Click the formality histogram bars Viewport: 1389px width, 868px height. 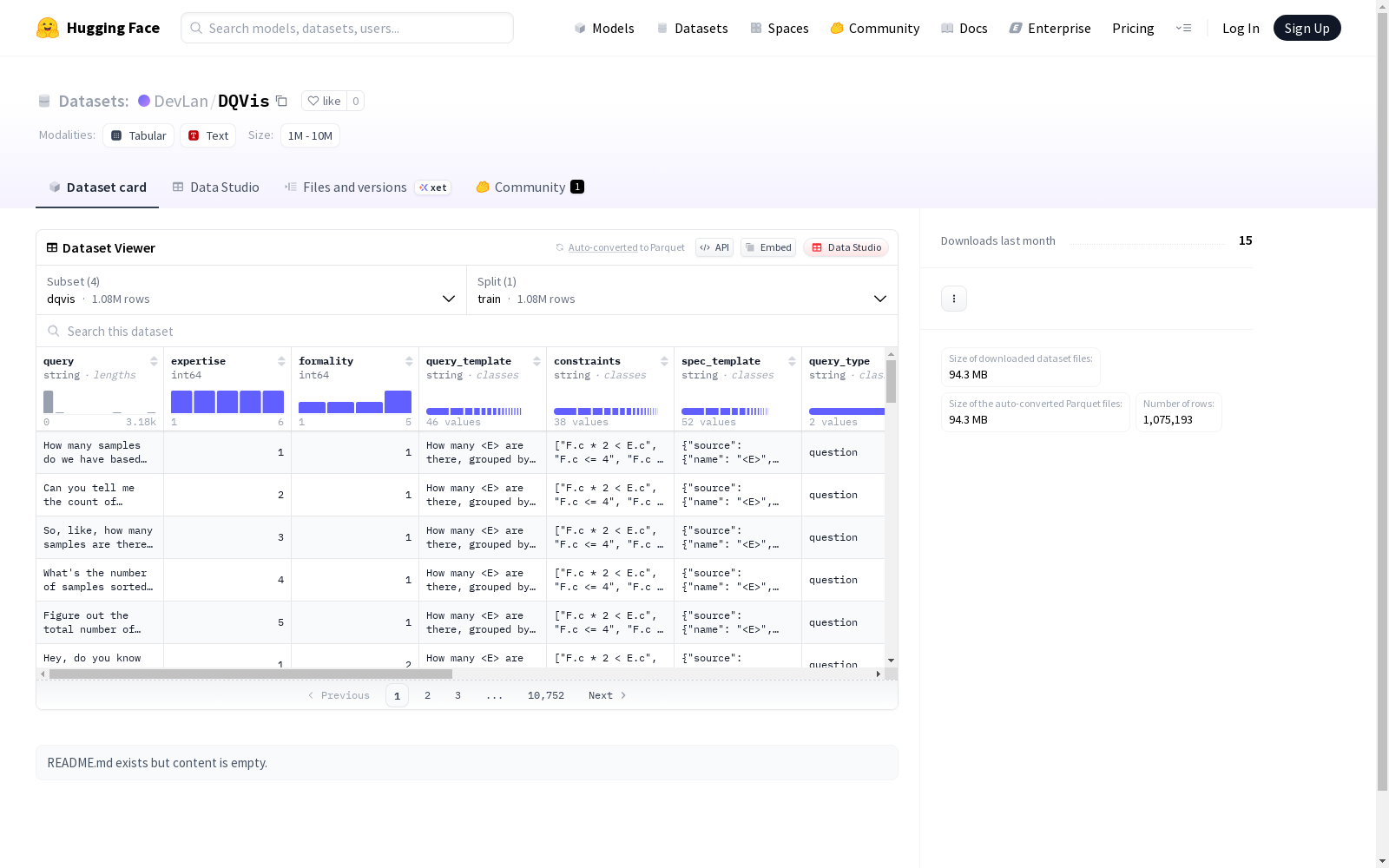tap(355, 402)
